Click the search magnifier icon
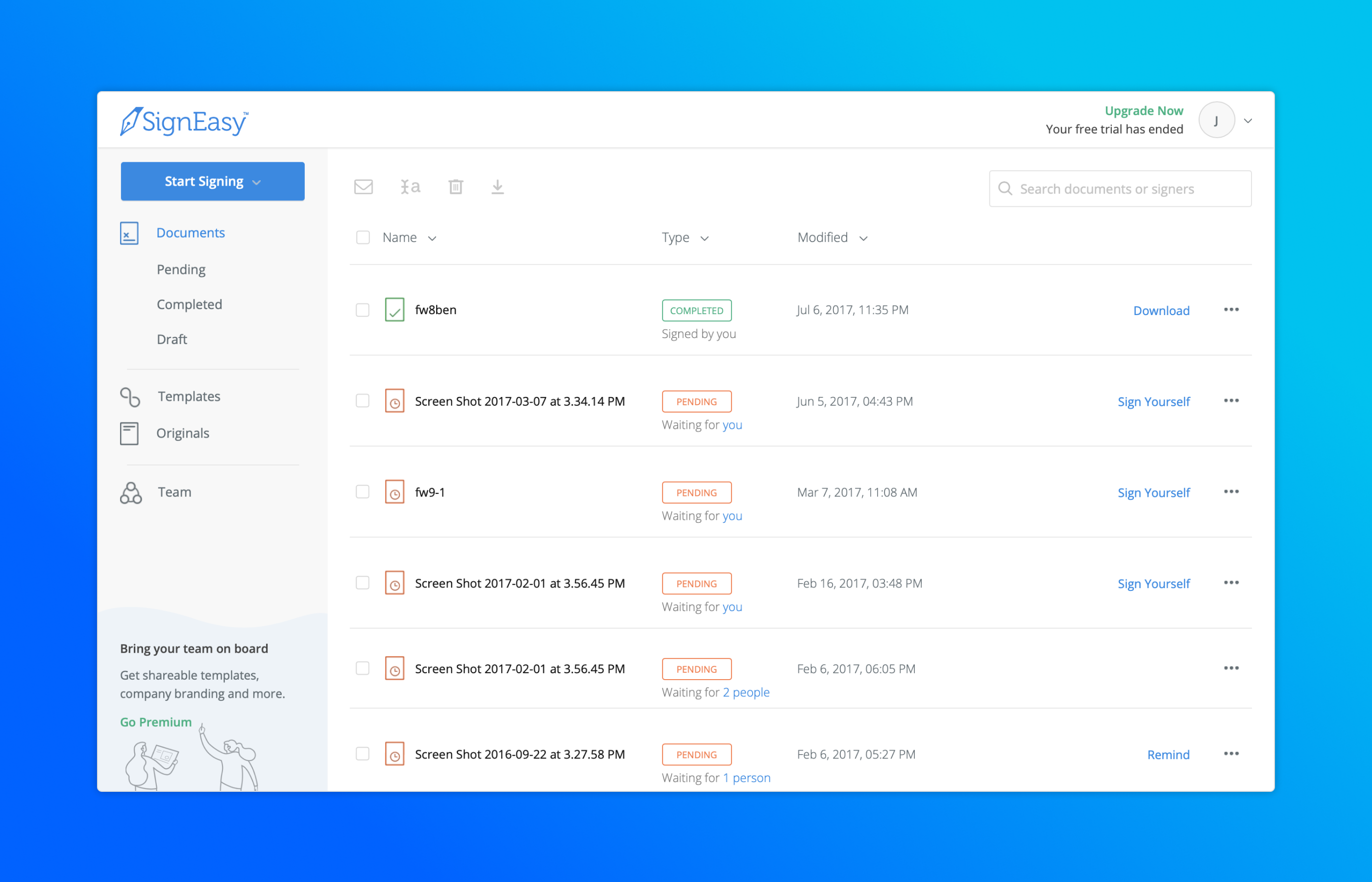This screenshot has width=1372, height=882. click(1005, 189)
